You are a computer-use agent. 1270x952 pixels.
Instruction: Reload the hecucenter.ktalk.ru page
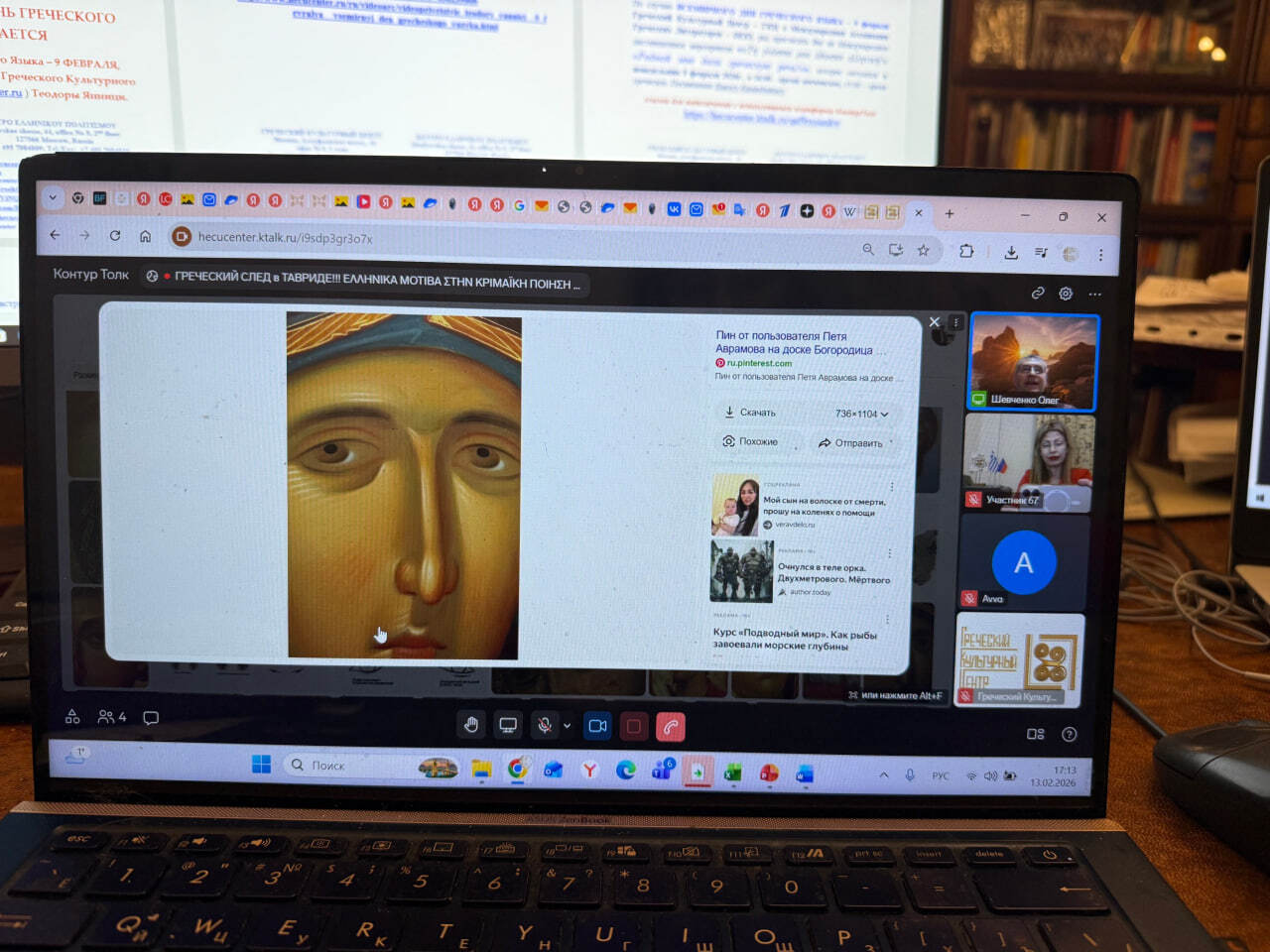[x=115, y=235]
